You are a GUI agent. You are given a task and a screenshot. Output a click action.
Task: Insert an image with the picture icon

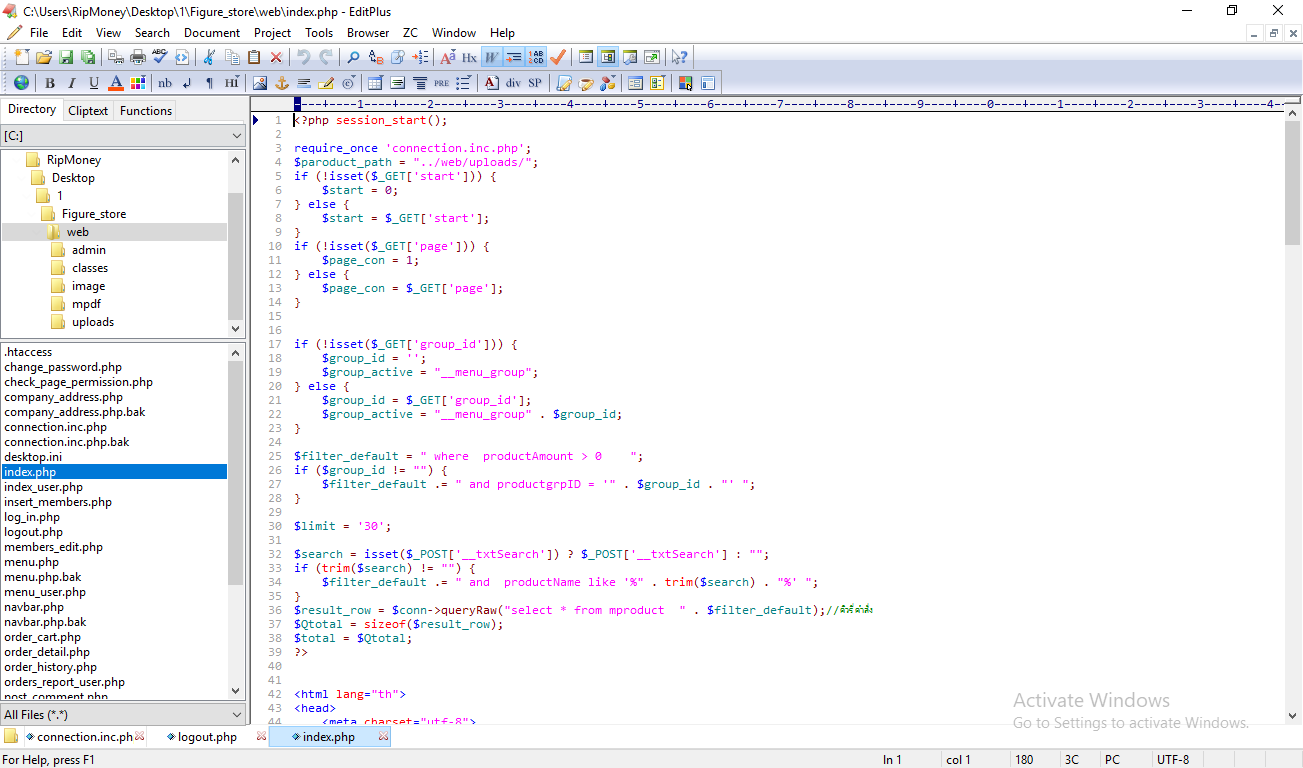point(259,83)
